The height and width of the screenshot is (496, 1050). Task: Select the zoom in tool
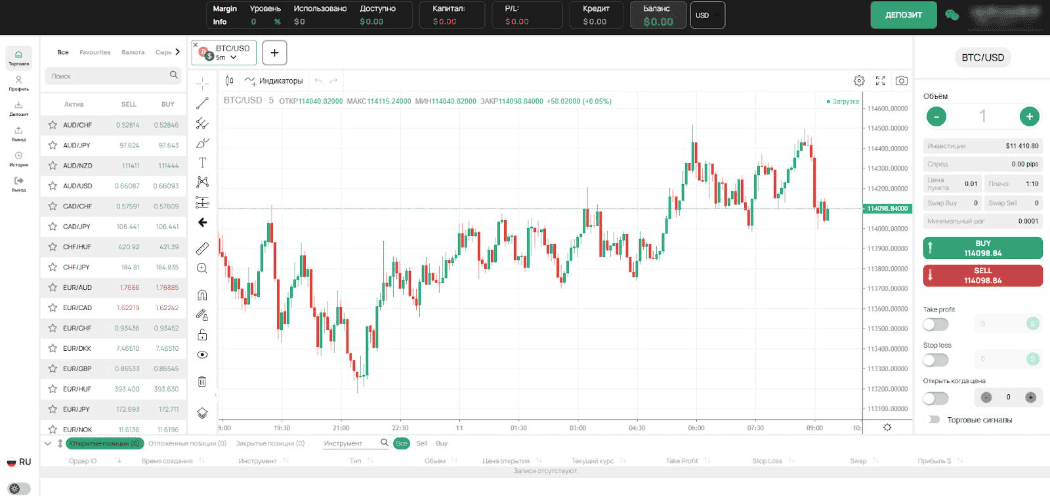pyautogui.click(x=203, y=268)
